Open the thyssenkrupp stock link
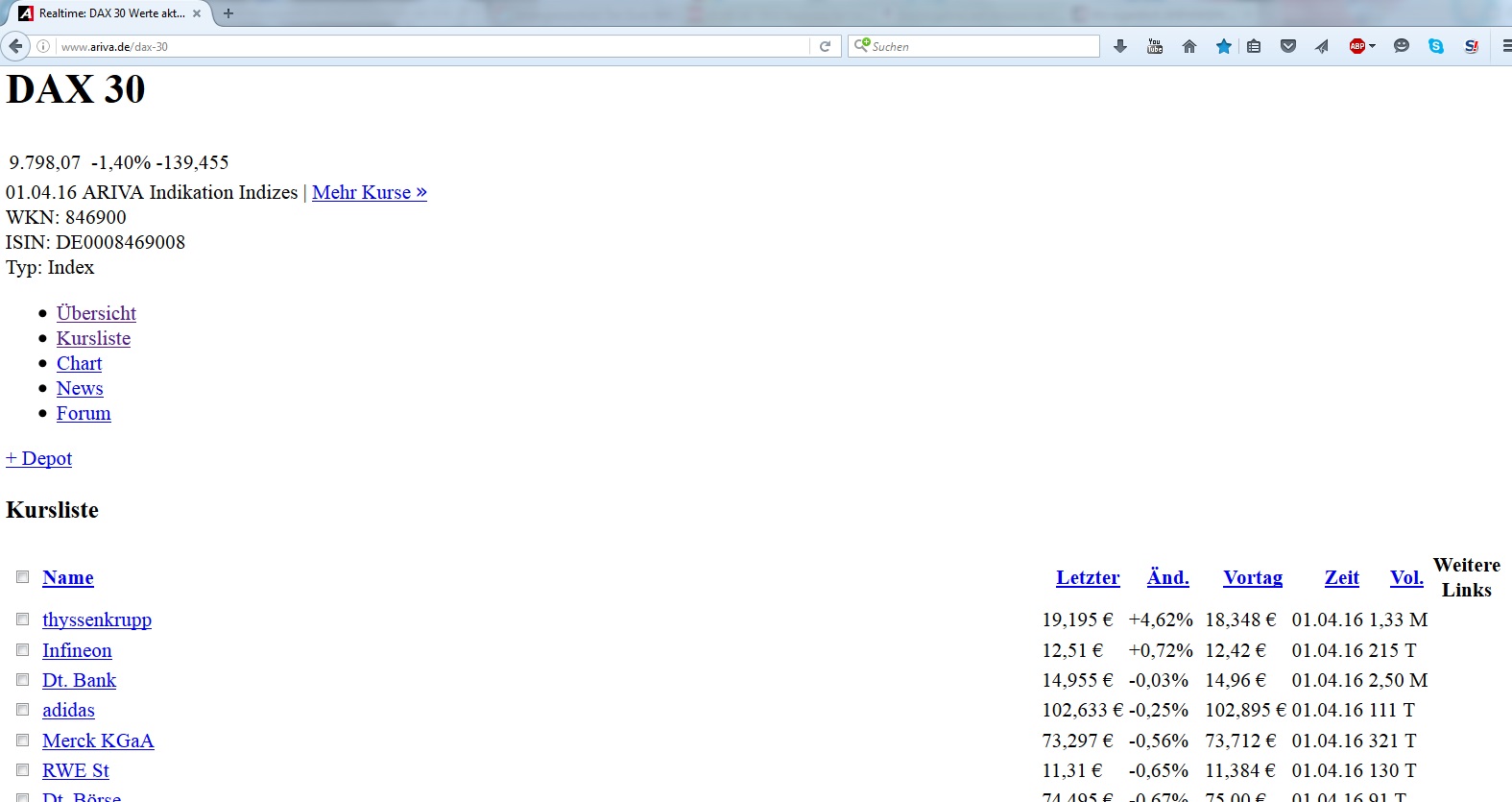The image size is (1512, 802). (97, 620)
